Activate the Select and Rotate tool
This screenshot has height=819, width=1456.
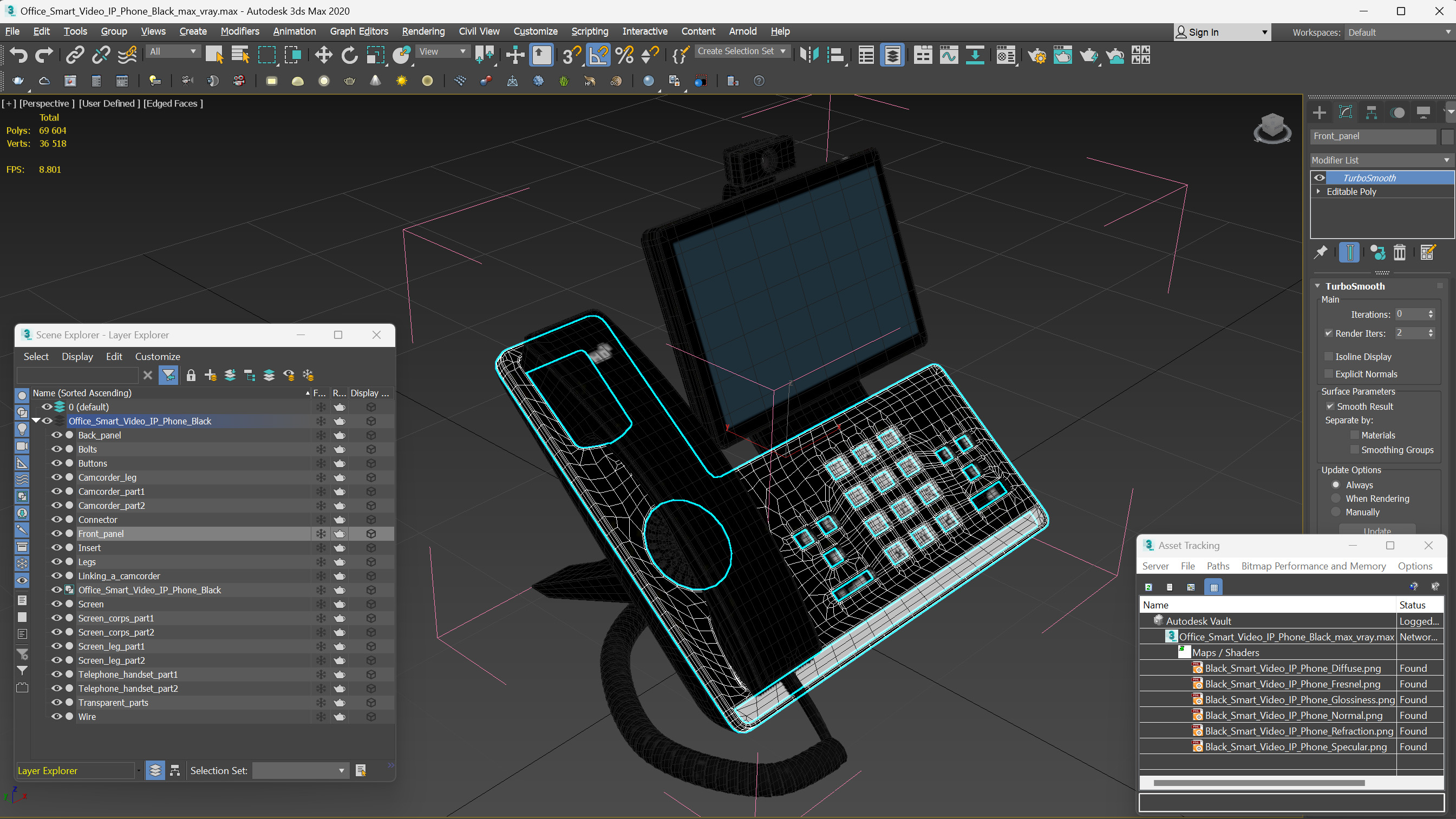[349, 55]
